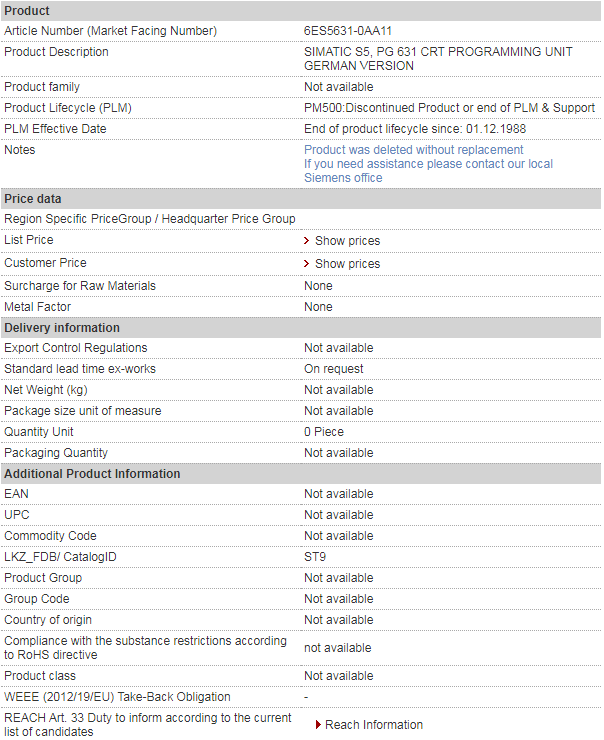Click the 'On request' lead time value
The width and height of the screenshot is (604, 740).
(x=334, y=369)
